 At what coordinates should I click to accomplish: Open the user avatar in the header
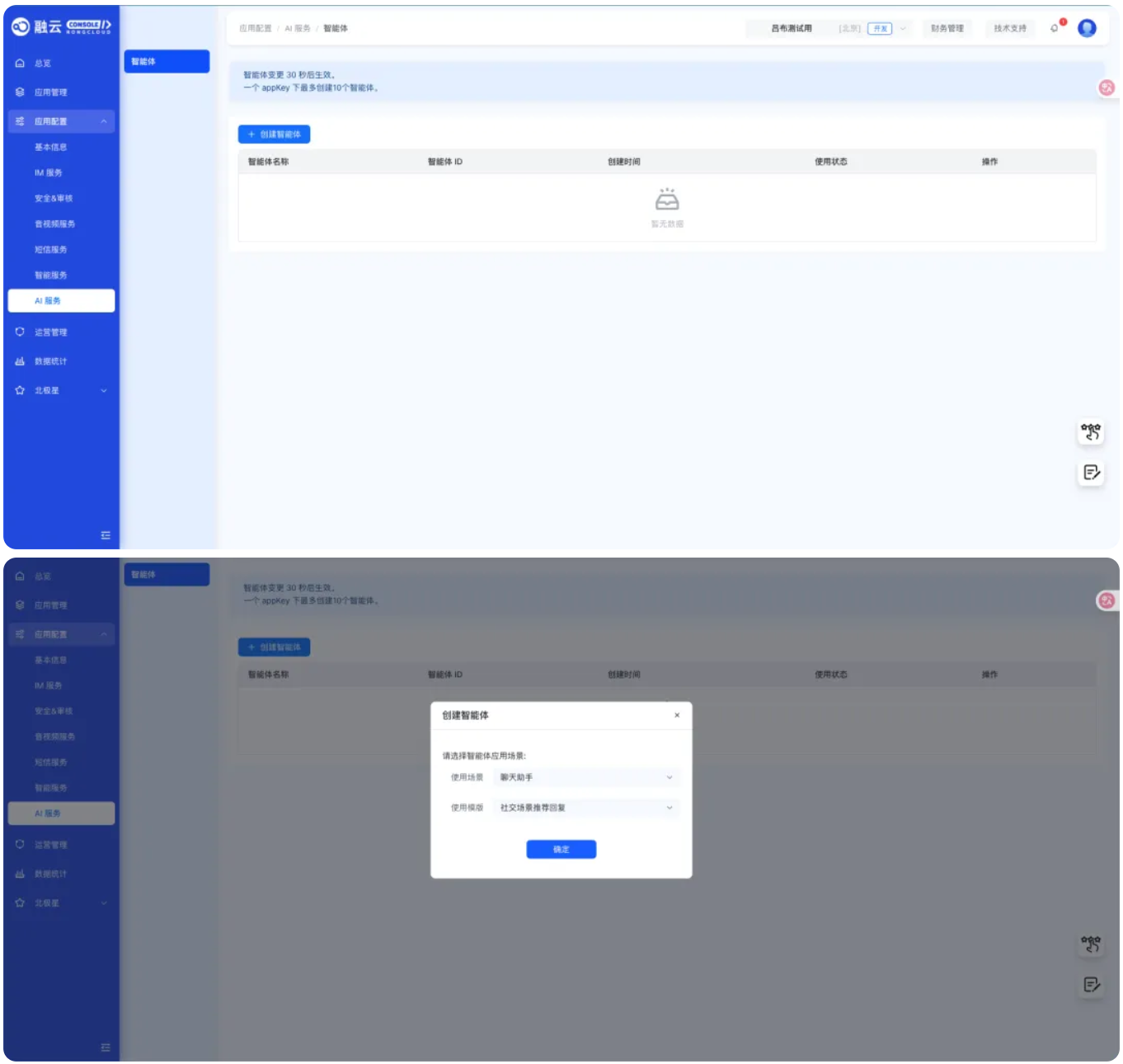tap(1087, 28)
